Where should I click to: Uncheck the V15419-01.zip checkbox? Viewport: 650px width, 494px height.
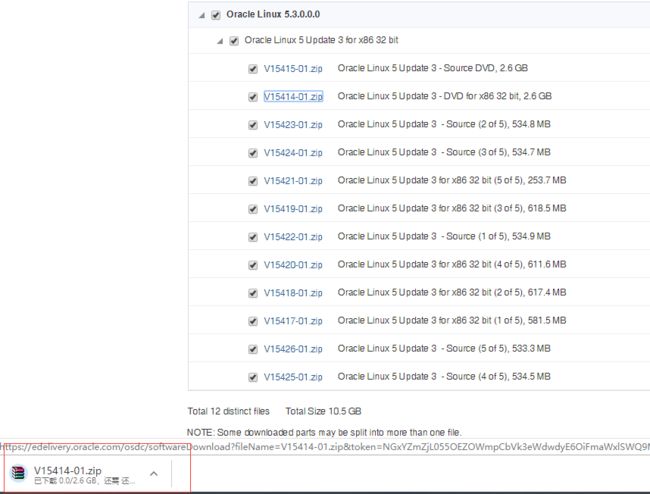click(252, 209)
